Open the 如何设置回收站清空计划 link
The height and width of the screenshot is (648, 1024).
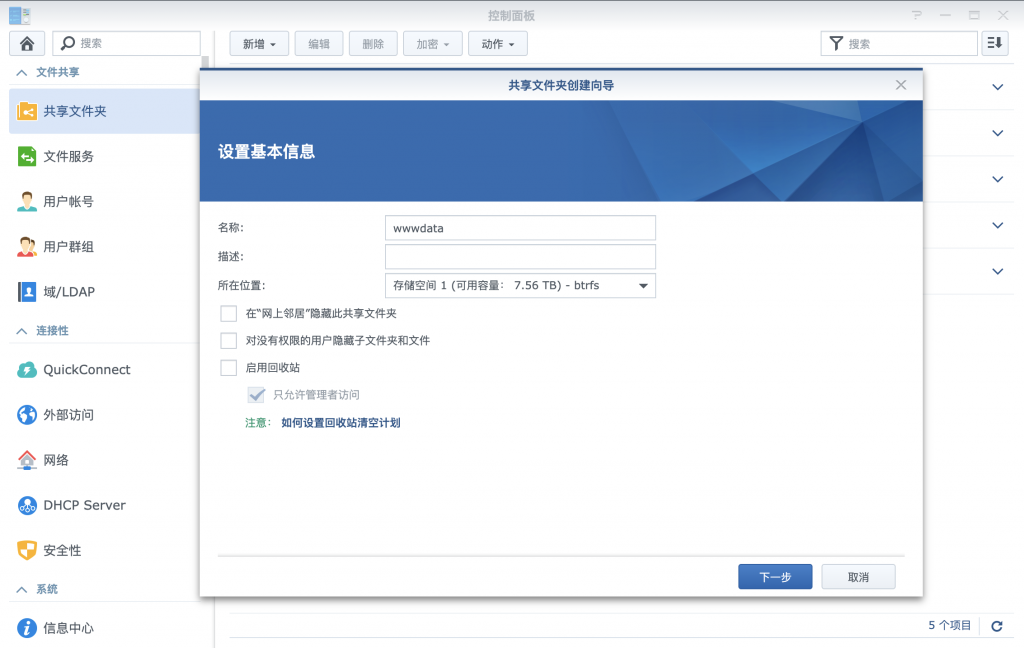(341, 423)
